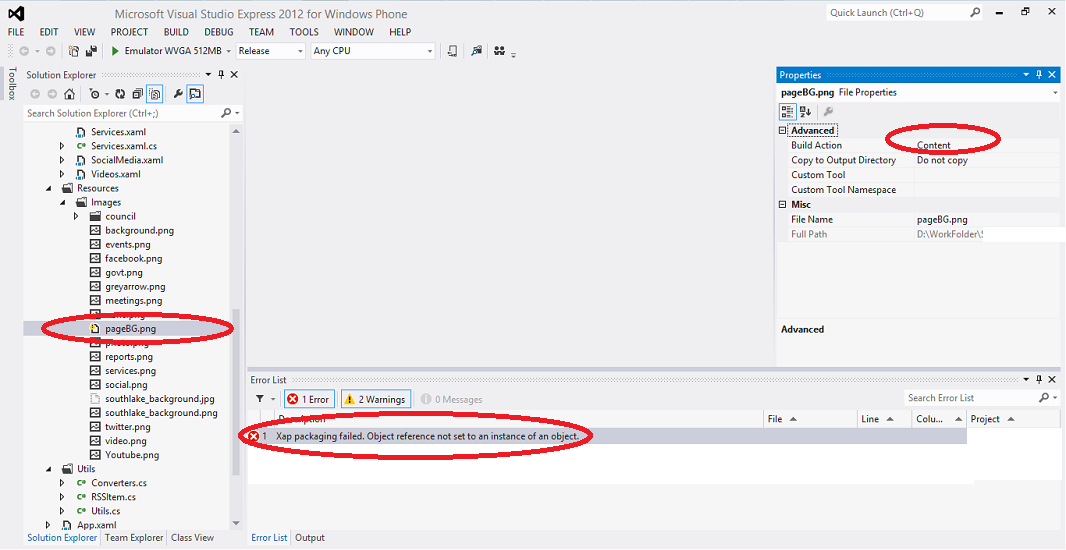Pin the Solution Explorer panel
The image size is (1066, 550).
pos(221,75)
